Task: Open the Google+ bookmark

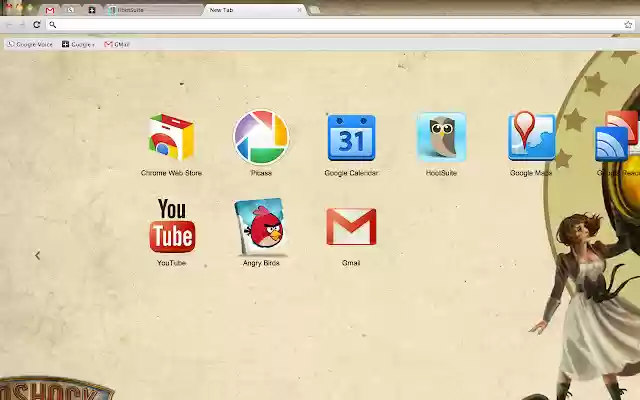Action: [x=78, y=44]
